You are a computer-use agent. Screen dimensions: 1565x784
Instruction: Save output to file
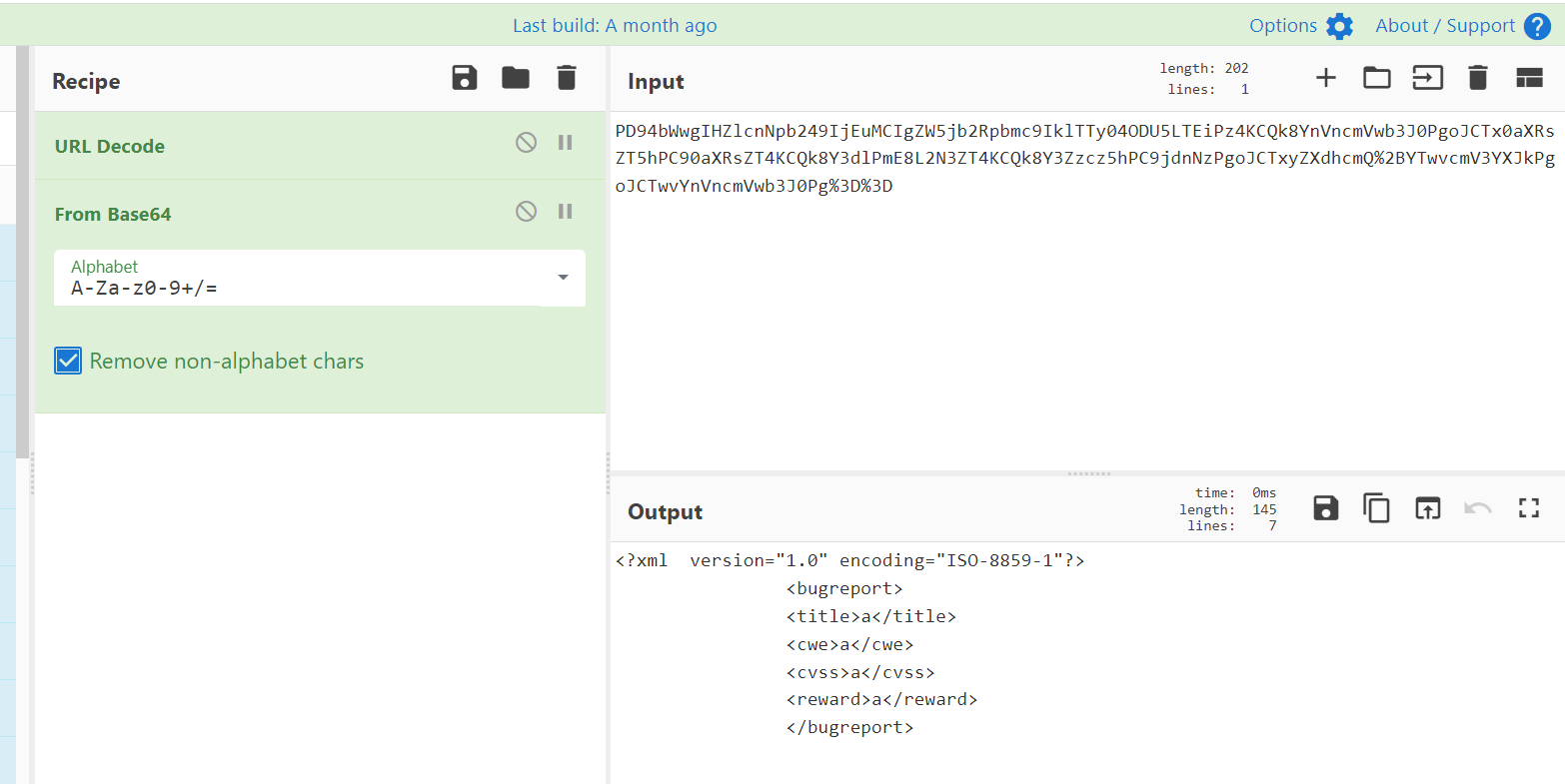pos(1326,508)
